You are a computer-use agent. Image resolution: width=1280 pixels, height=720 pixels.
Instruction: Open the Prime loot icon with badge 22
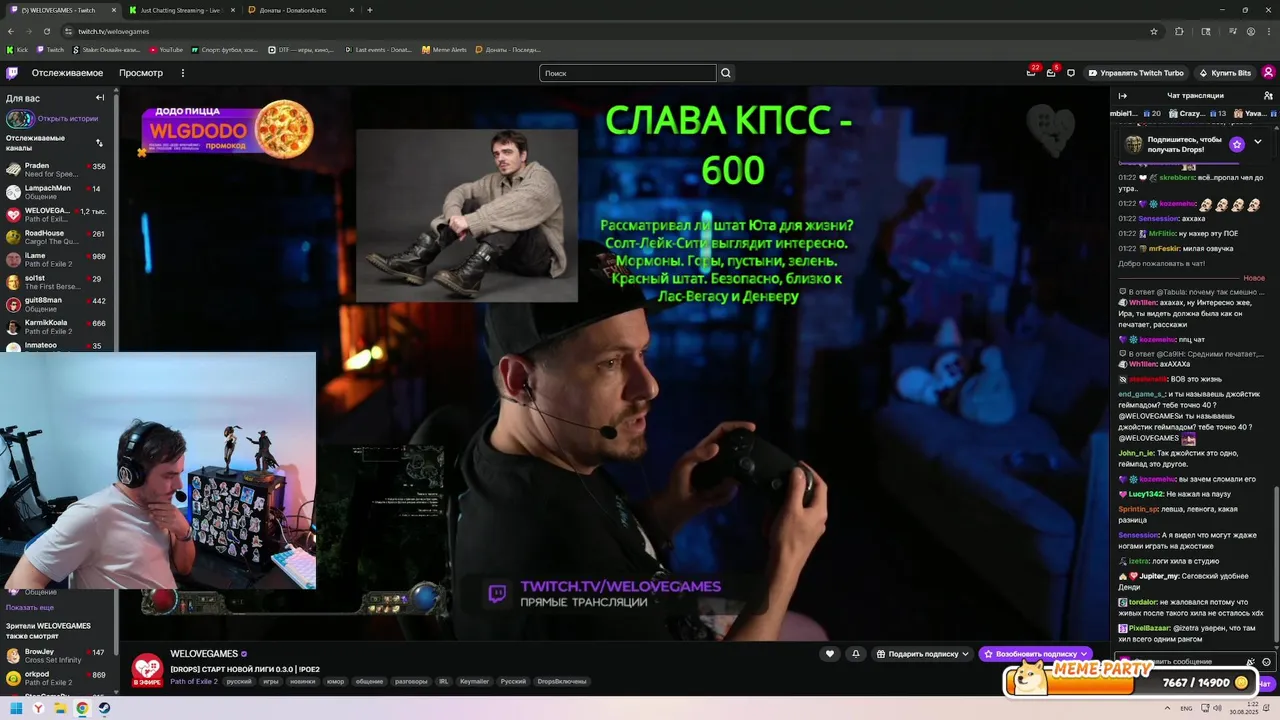pos(1031,73)
